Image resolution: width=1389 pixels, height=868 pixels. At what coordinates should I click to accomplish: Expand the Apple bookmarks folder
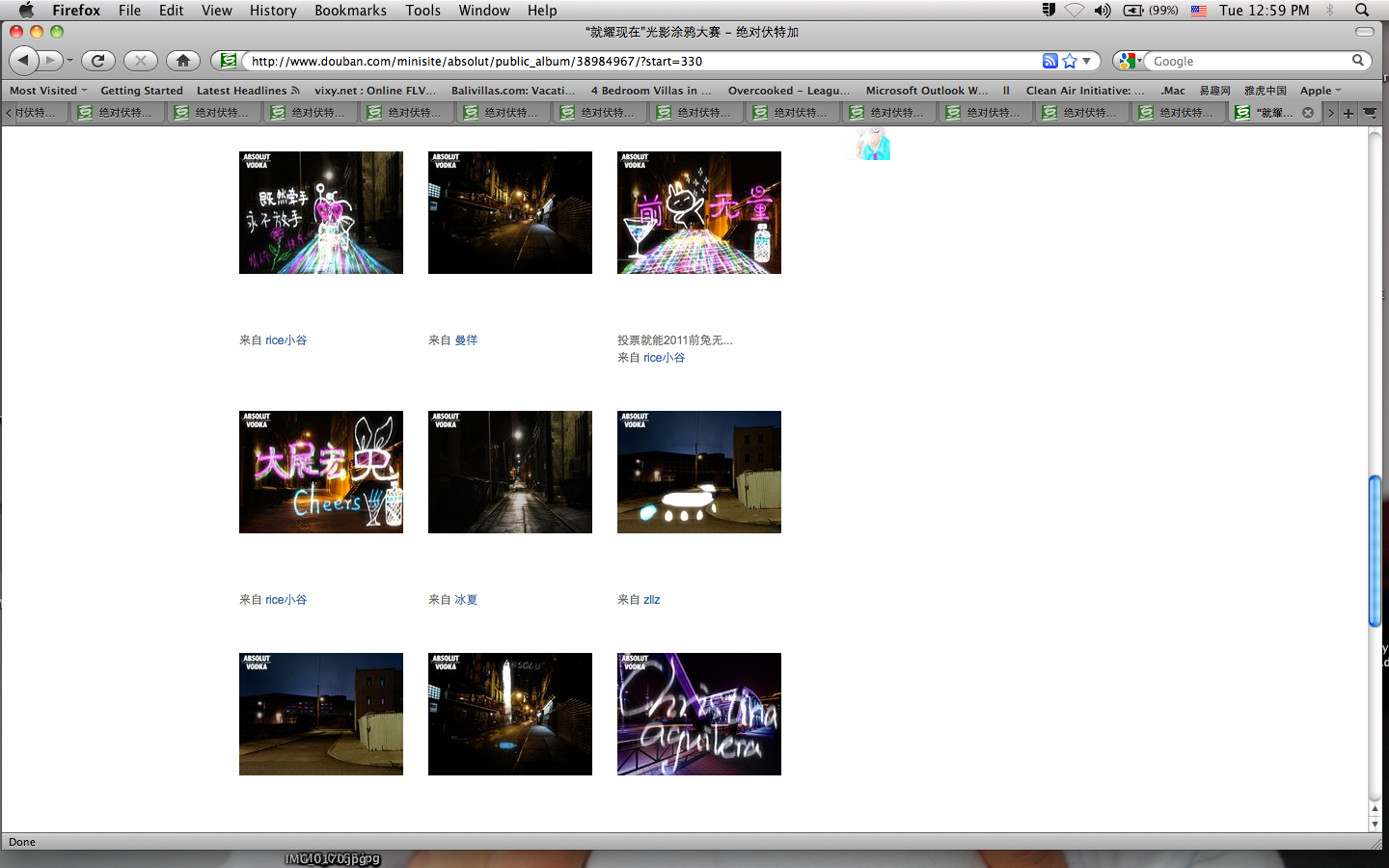click(1321, 91)
